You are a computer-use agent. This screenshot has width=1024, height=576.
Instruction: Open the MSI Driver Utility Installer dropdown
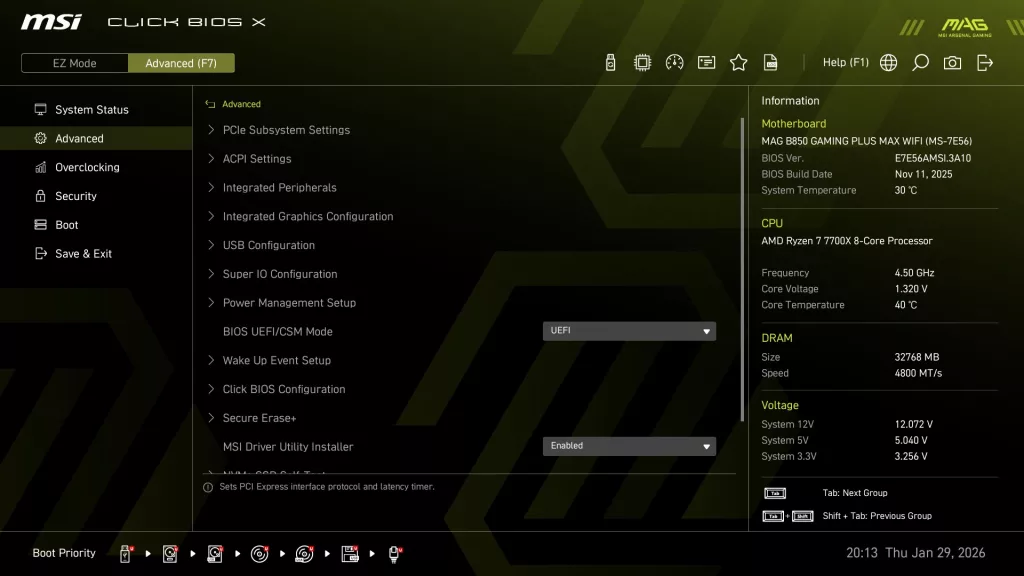[629, 446]
